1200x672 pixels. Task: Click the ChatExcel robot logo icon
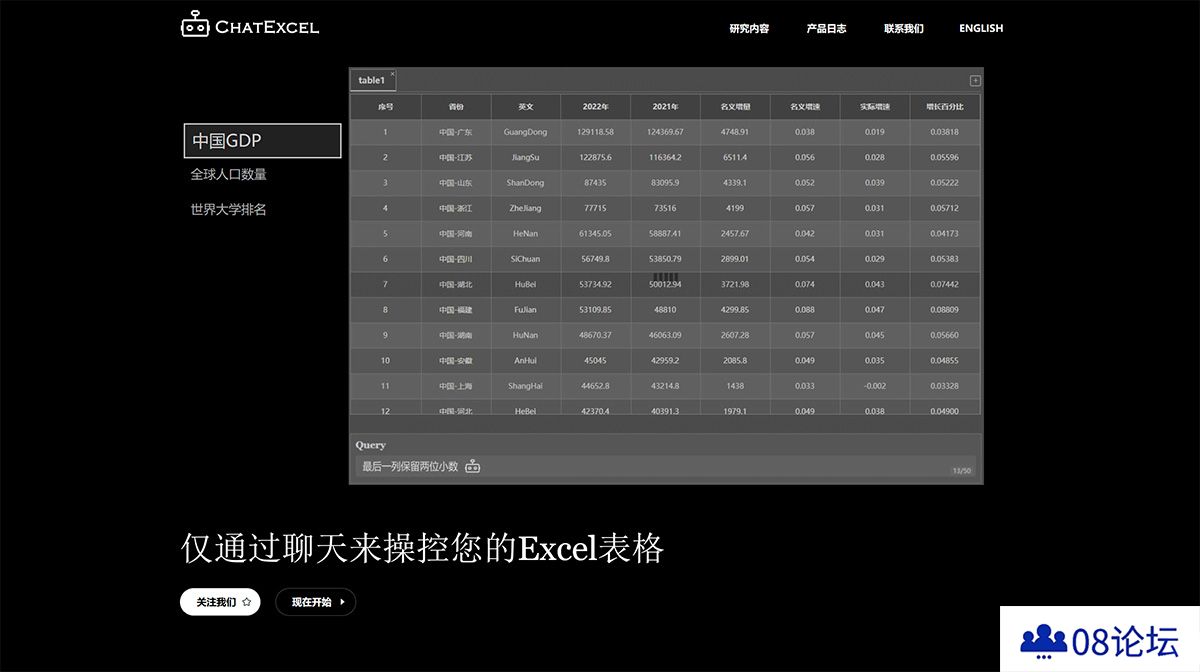pyautogui.click(x=195, y=25)
